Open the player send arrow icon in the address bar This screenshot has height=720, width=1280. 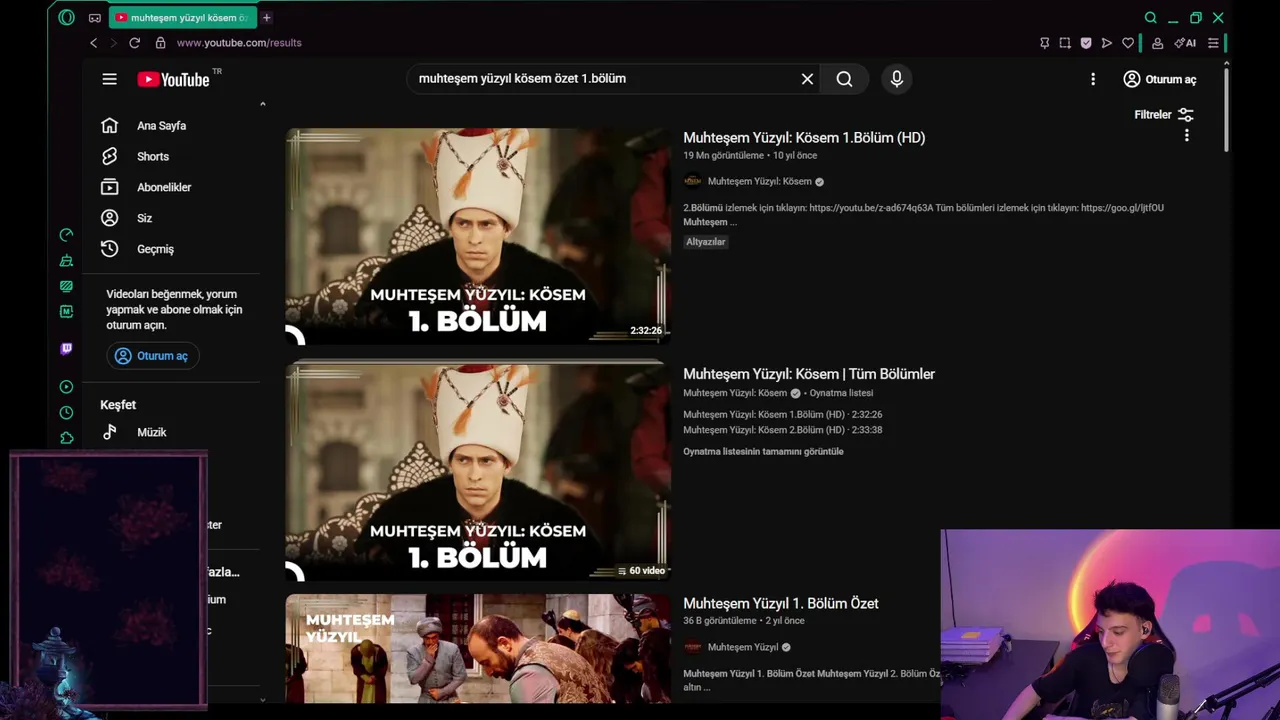tap(1107, 43)
